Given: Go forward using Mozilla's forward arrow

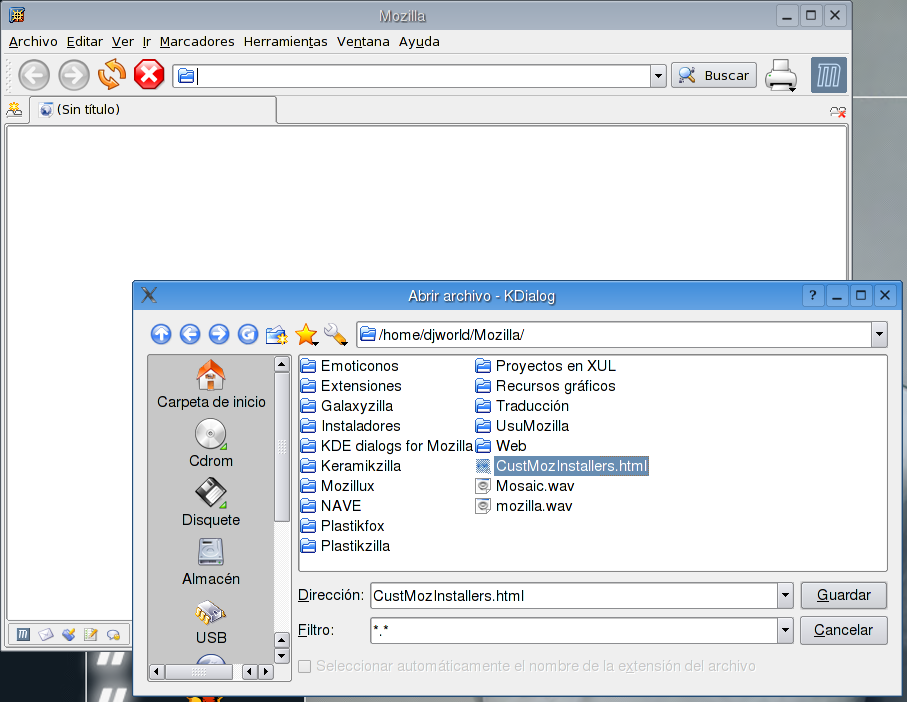Looking at the screenshot, I should pos(74,75).
